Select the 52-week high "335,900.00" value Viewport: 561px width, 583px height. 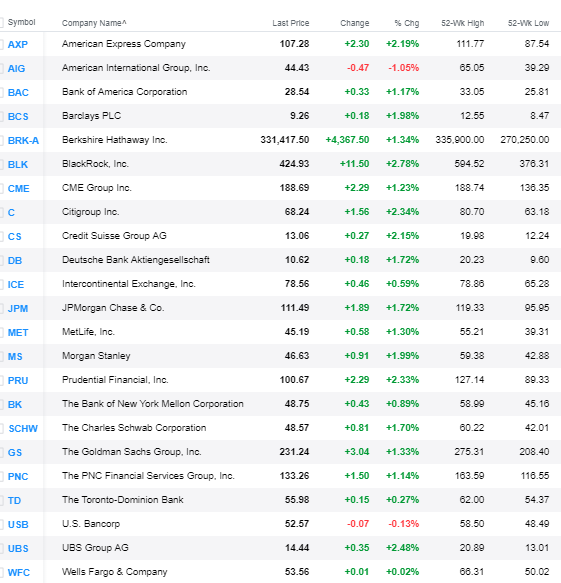coord(460,140)
